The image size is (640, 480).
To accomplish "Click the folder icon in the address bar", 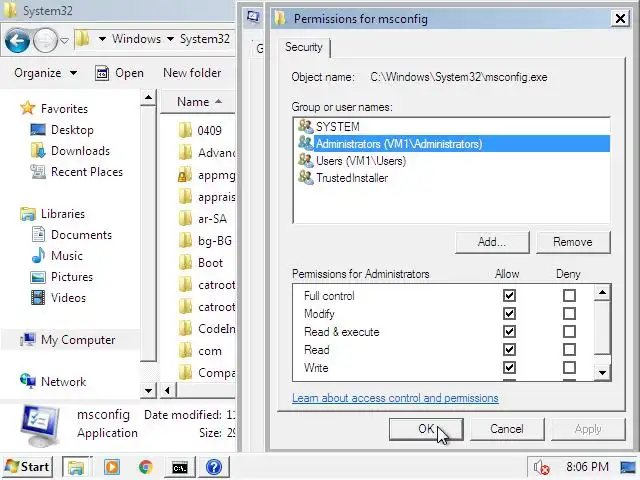I will click(x=83, y=40).
